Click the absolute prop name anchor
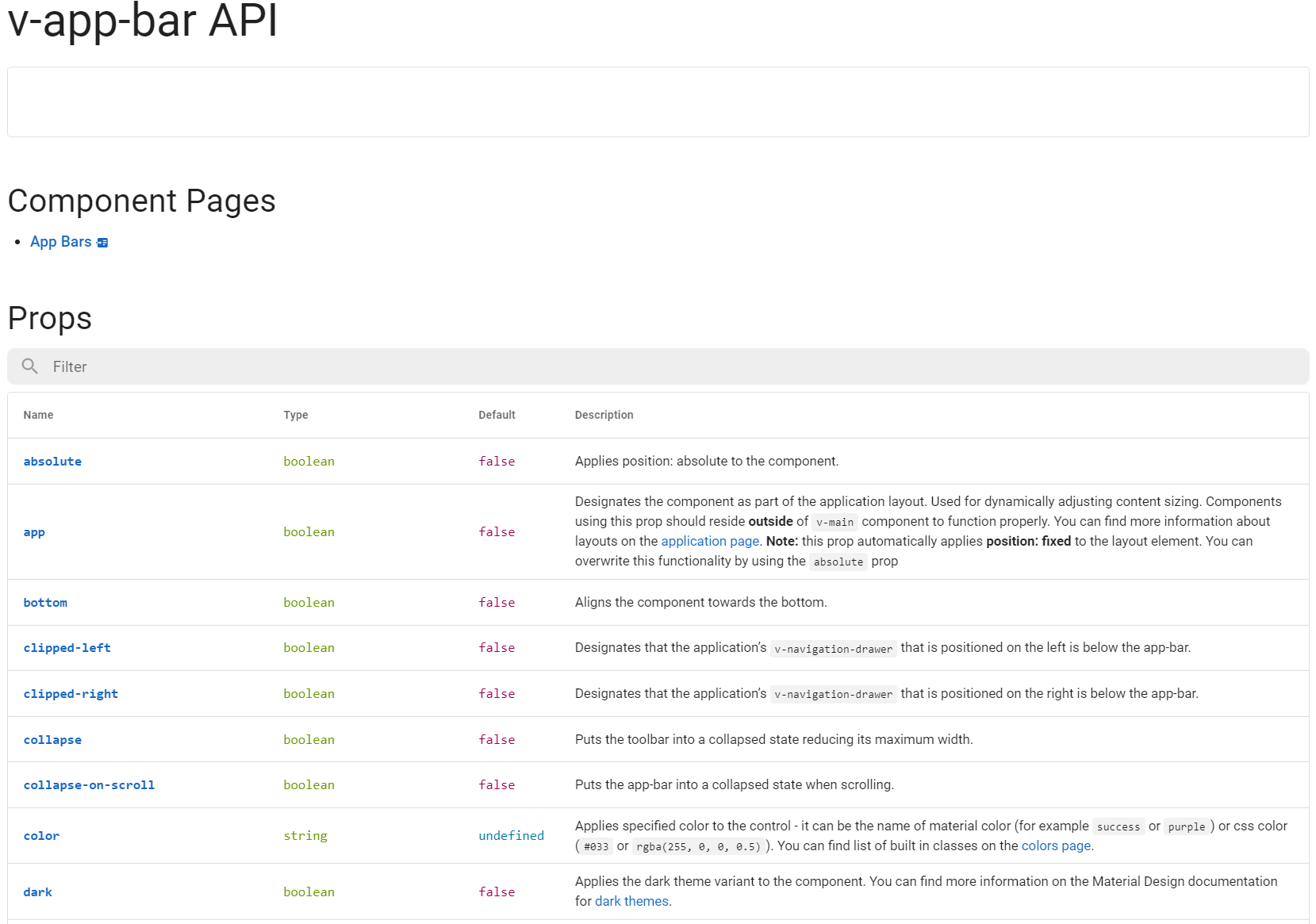1316x924 pixels. 52,462
